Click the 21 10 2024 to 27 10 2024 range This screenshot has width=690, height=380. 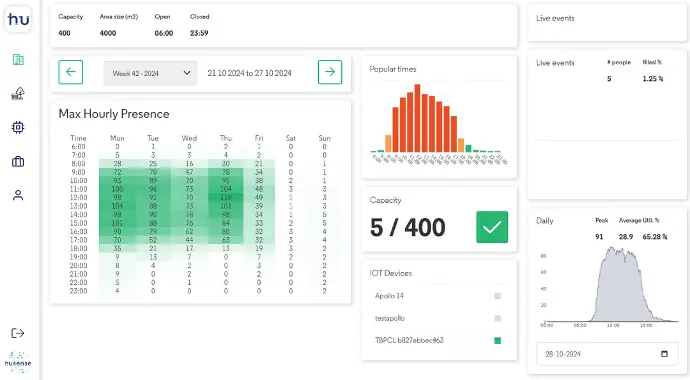tap(250, 73)
